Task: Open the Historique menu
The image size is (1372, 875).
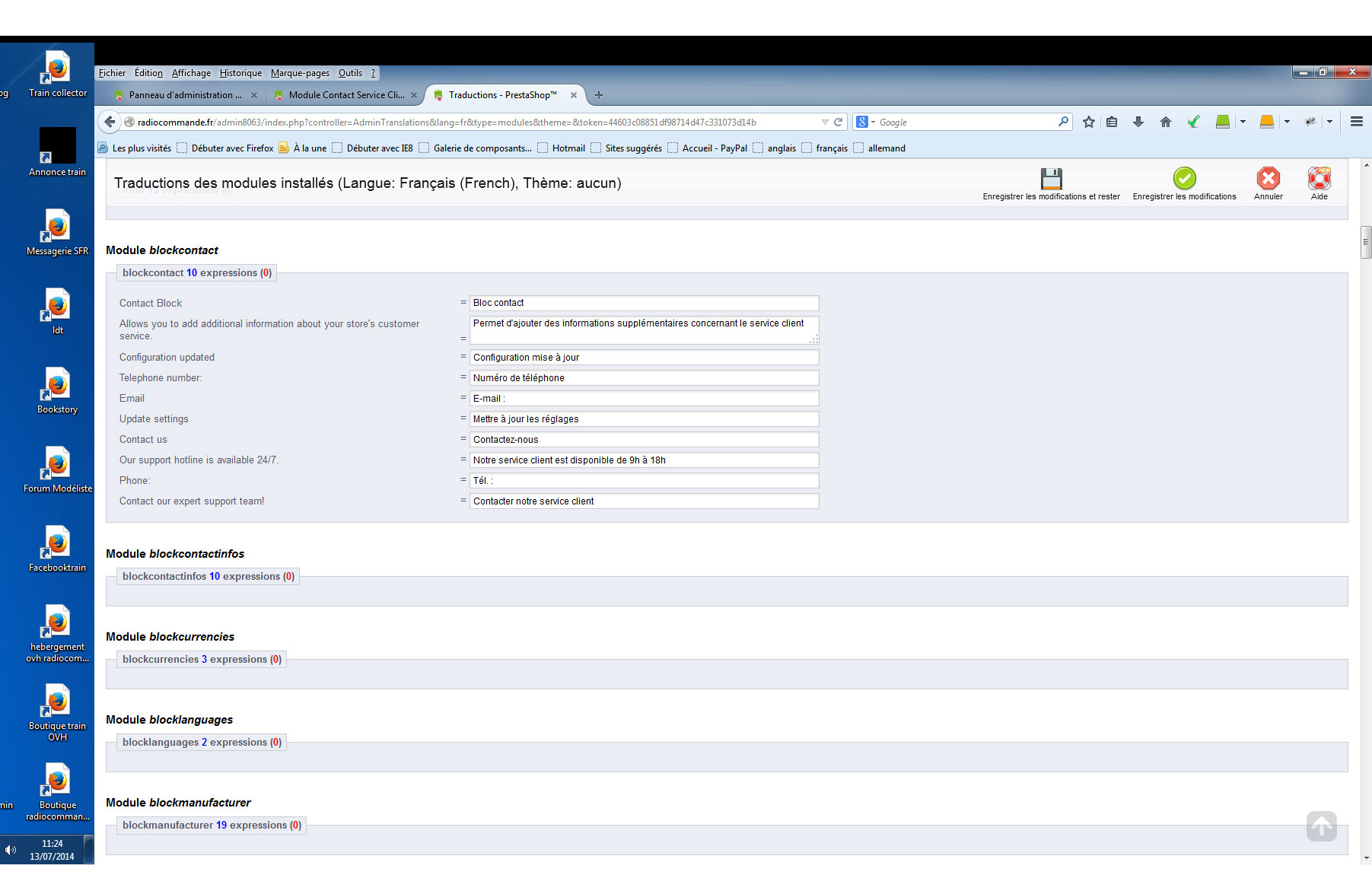Action: coord(240,73)
